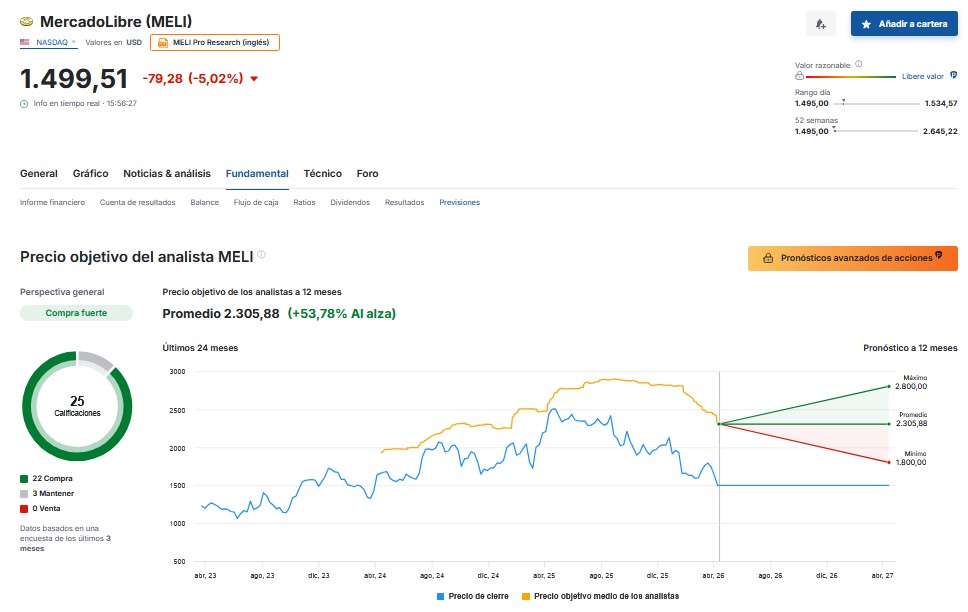The image size is (968, 612).
Task: Open Flujo de caja subtab
Action: pyautogui.click(x=256, y=203)
